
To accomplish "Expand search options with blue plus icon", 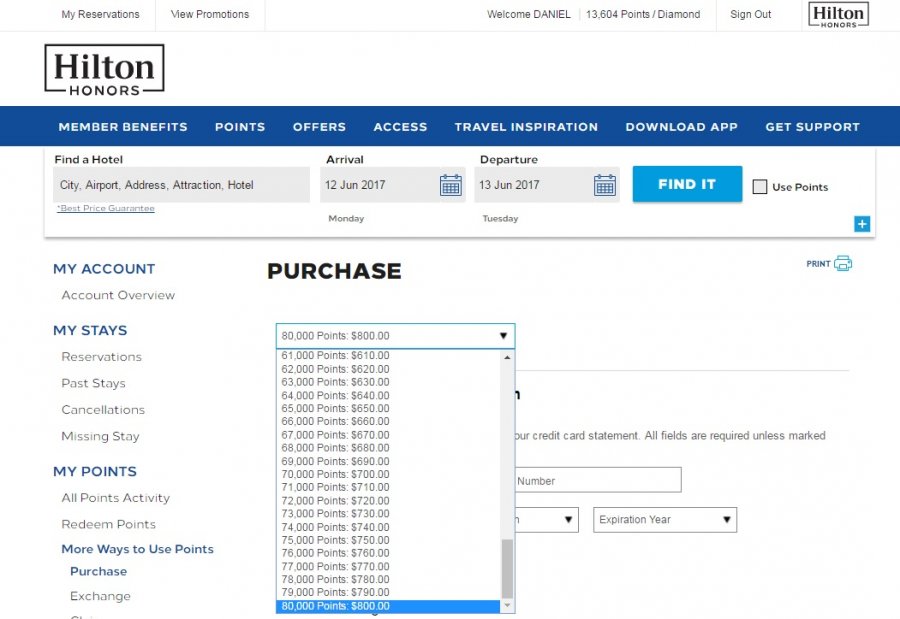I will 862,224.
